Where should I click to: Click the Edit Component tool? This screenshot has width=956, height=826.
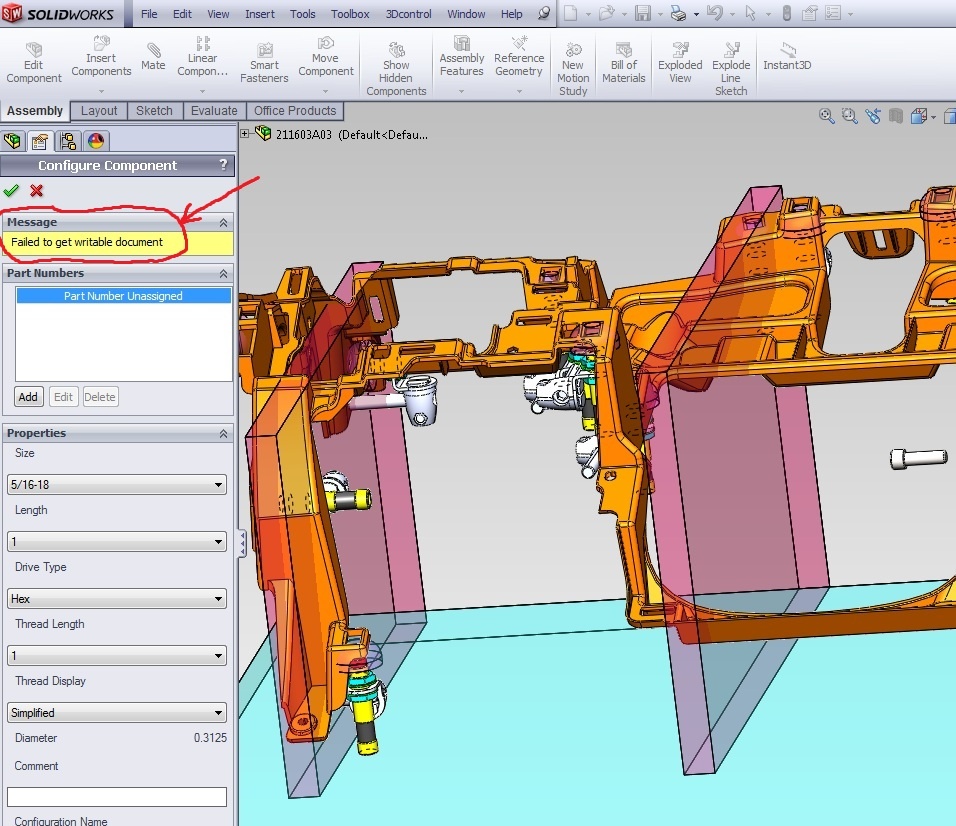34,63
